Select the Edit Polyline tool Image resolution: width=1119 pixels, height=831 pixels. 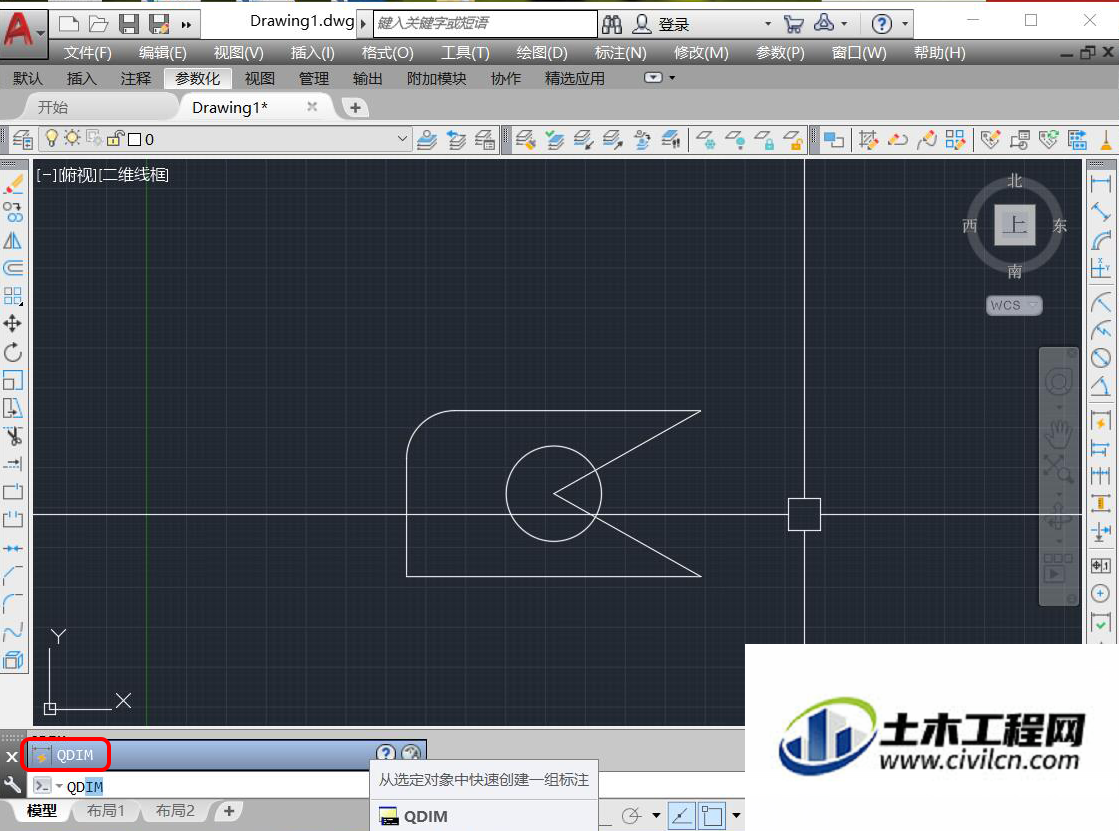tap(898, 139)
